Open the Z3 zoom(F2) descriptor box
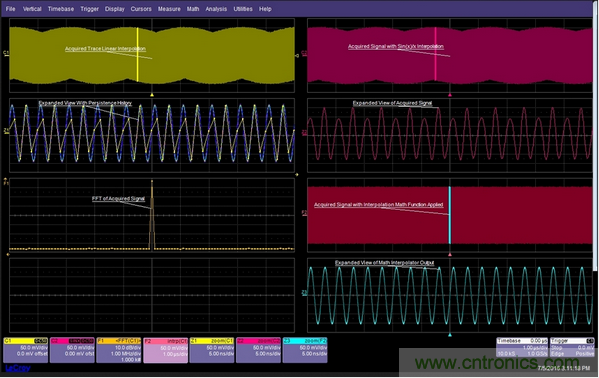This screenshot has width=599, height=378. pyautogui.click(x=305, y=350)
